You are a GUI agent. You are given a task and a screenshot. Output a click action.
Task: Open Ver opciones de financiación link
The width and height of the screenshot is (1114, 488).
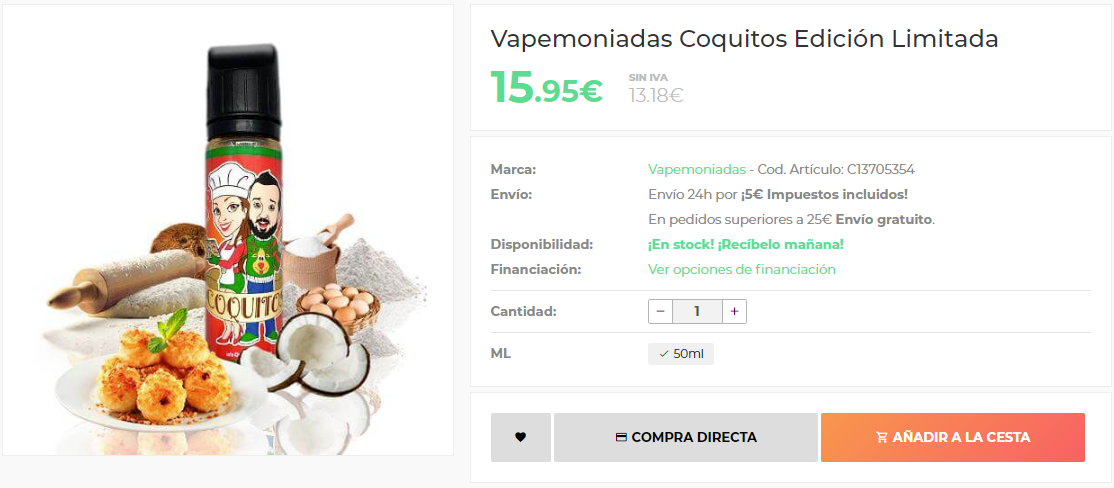742,269
